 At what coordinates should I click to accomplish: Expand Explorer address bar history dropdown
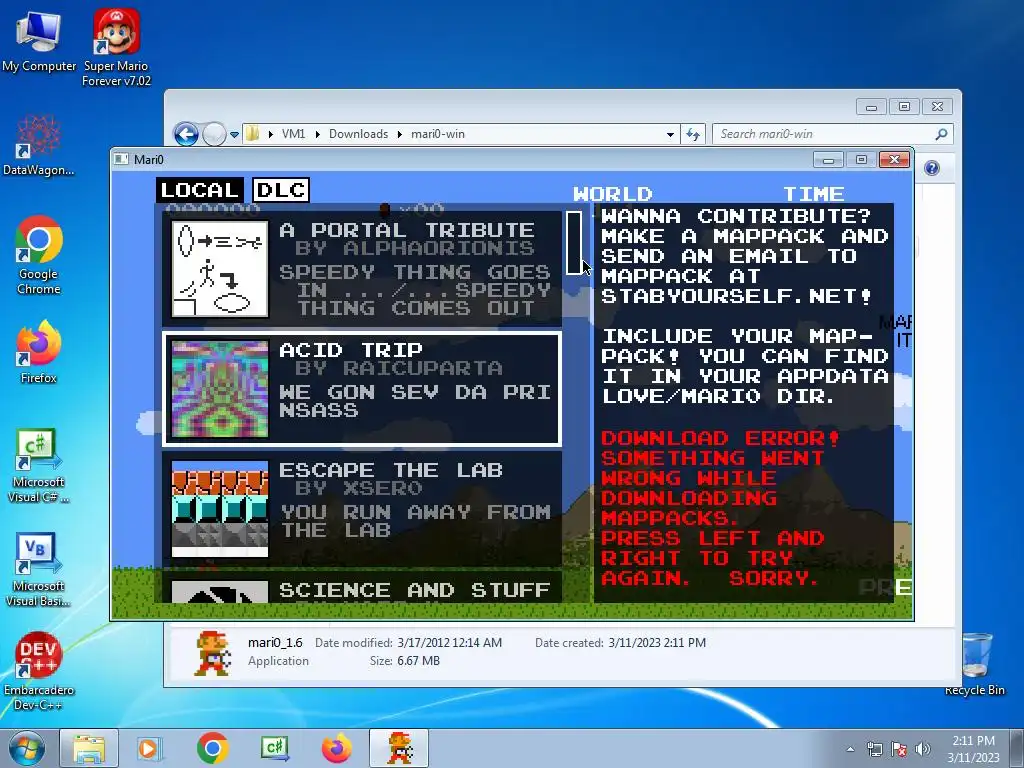670,135
